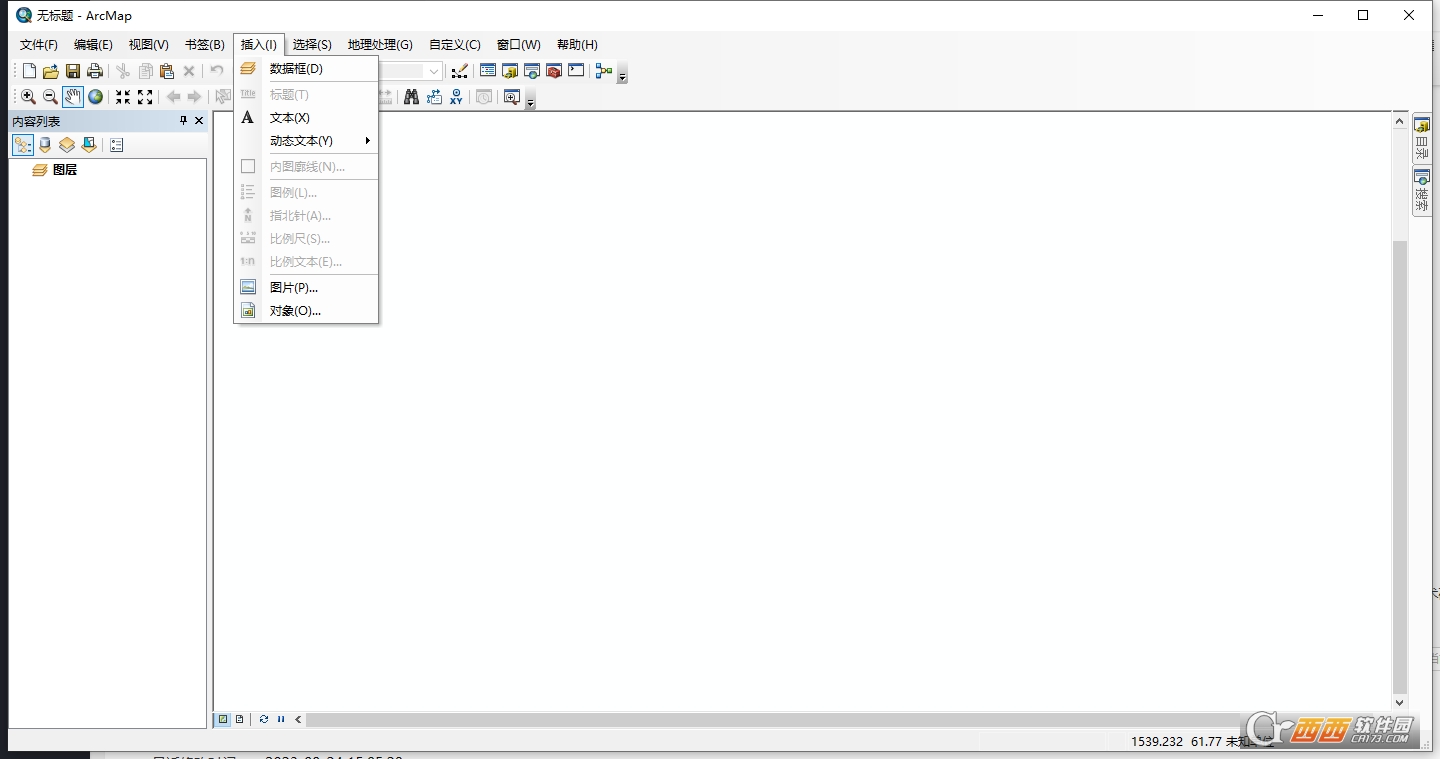
Task: Choose 图片(P)... from Insert menu
Action: coord(306,287)
